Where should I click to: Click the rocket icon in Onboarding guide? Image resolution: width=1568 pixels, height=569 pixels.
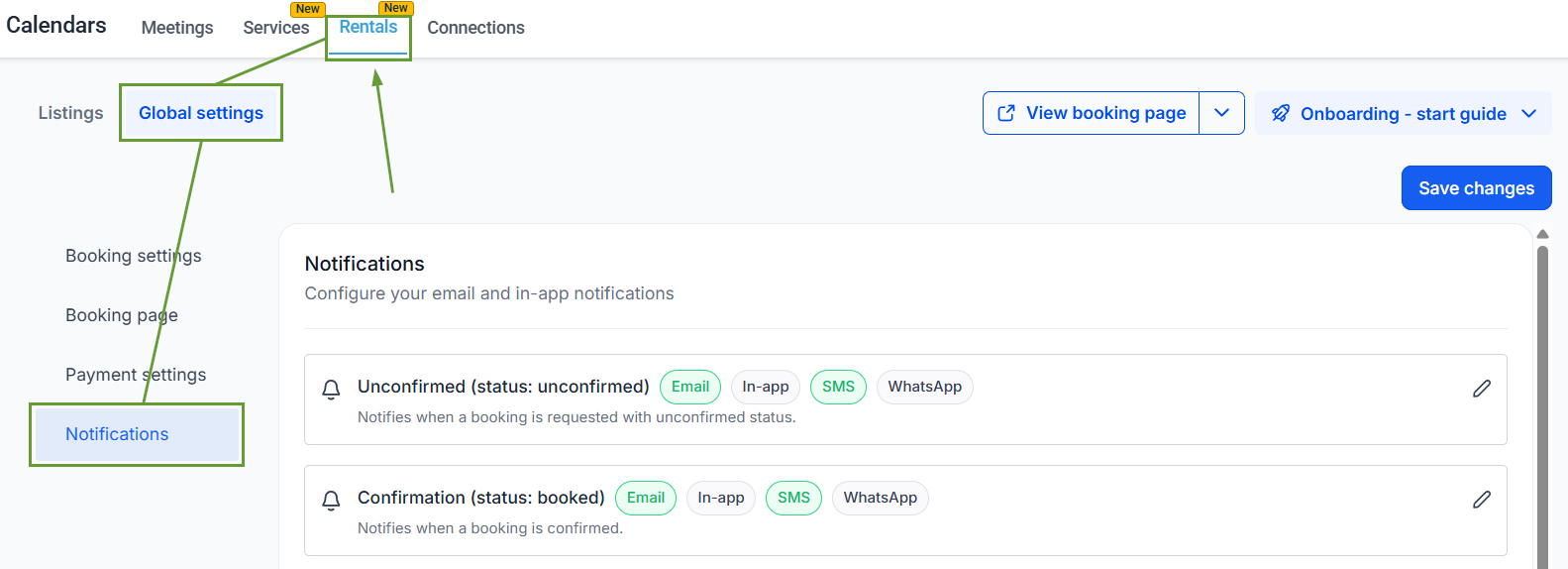coord(1281,113)
